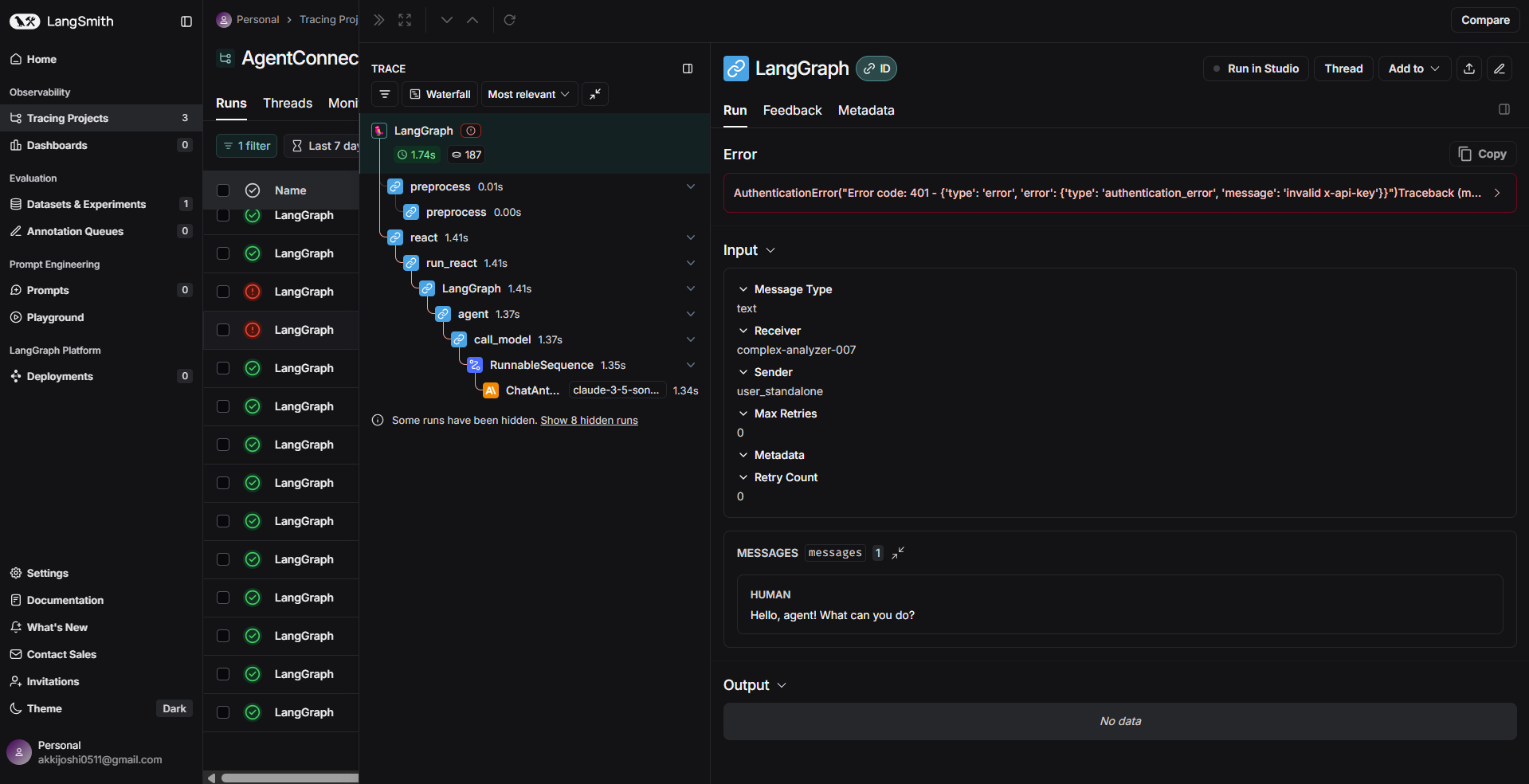This screenshot has height=784, width=1529.
Task: Collapse messages view icon
Action: 898,553
